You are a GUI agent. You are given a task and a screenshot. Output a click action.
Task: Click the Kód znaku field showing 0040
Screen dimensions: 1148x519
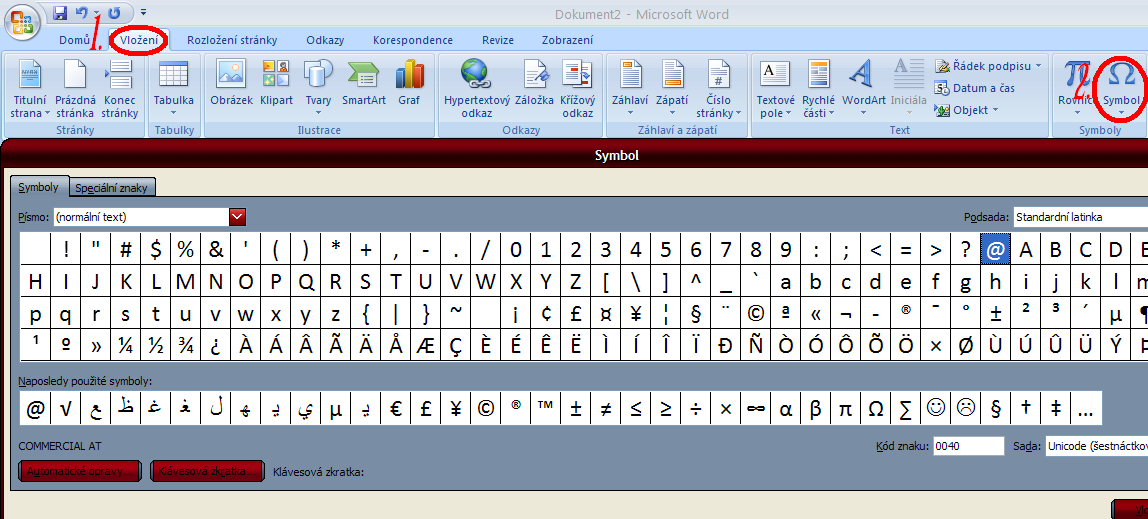969,445
